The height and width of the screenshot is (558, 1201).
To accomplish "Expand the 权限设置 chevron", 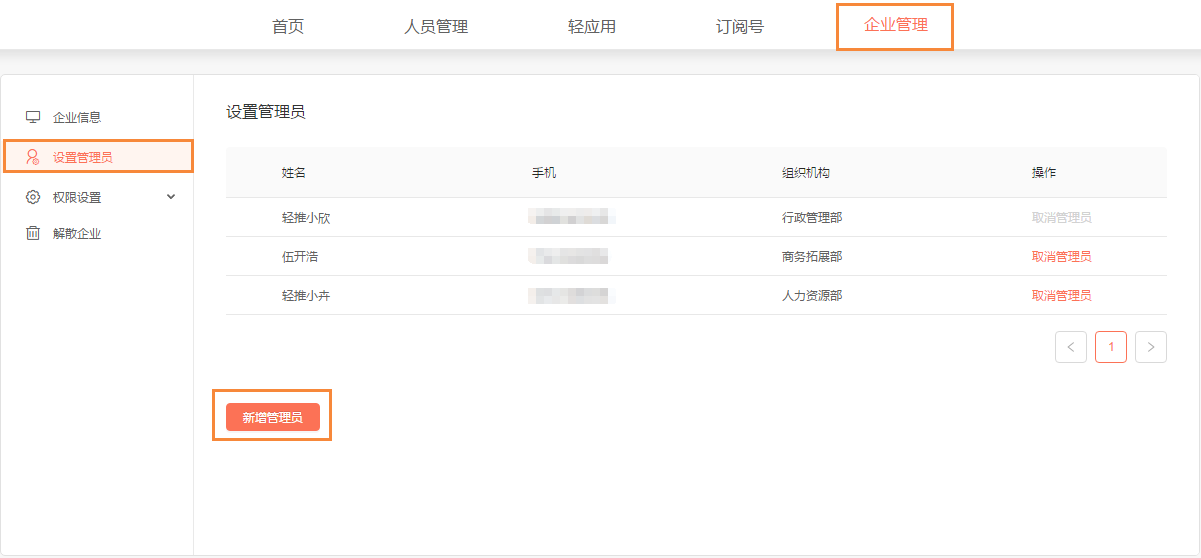I will (171, 197).
